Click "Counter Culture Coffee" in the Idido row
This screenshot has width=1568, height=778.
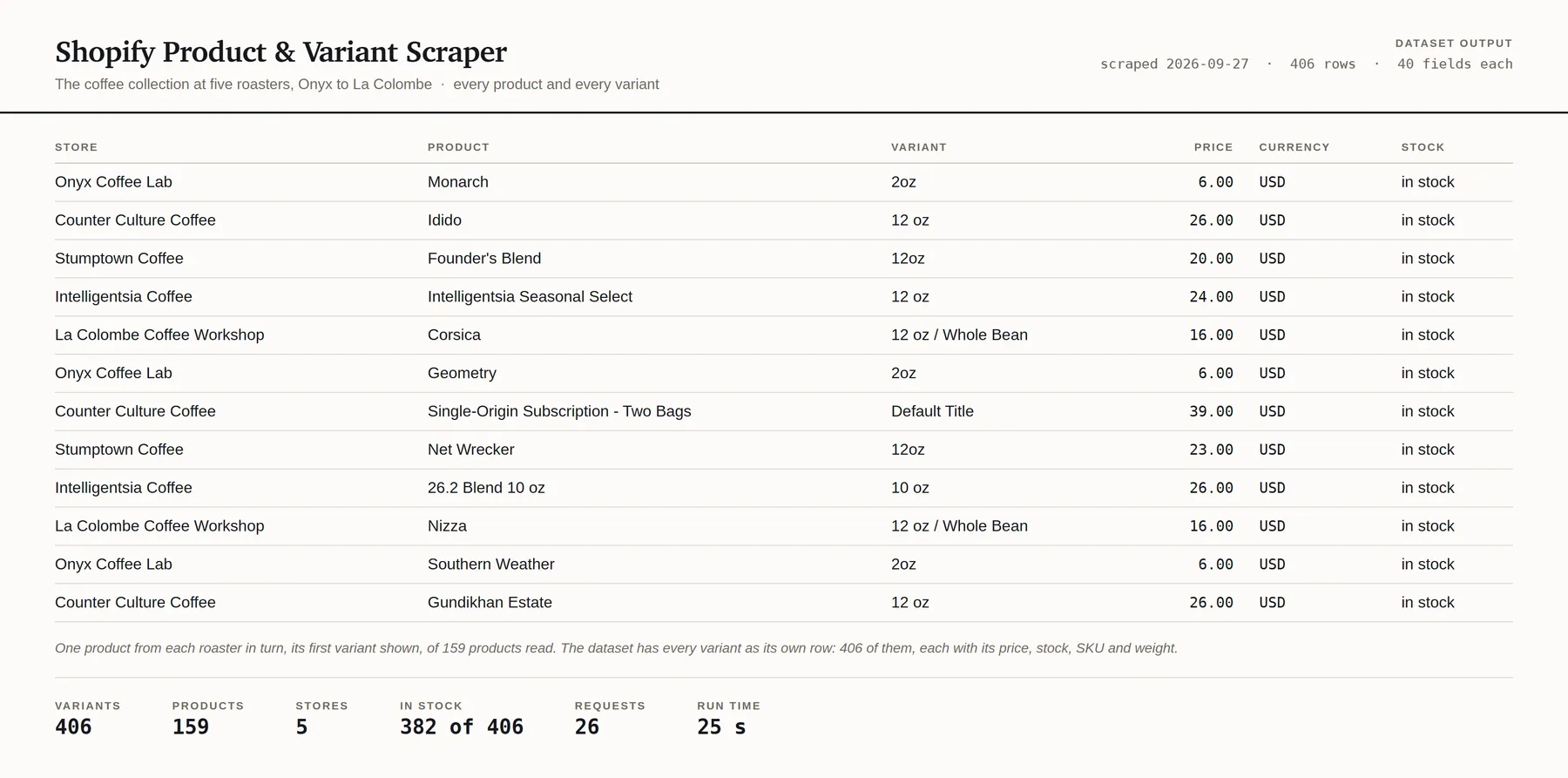(x=135, y=220)
